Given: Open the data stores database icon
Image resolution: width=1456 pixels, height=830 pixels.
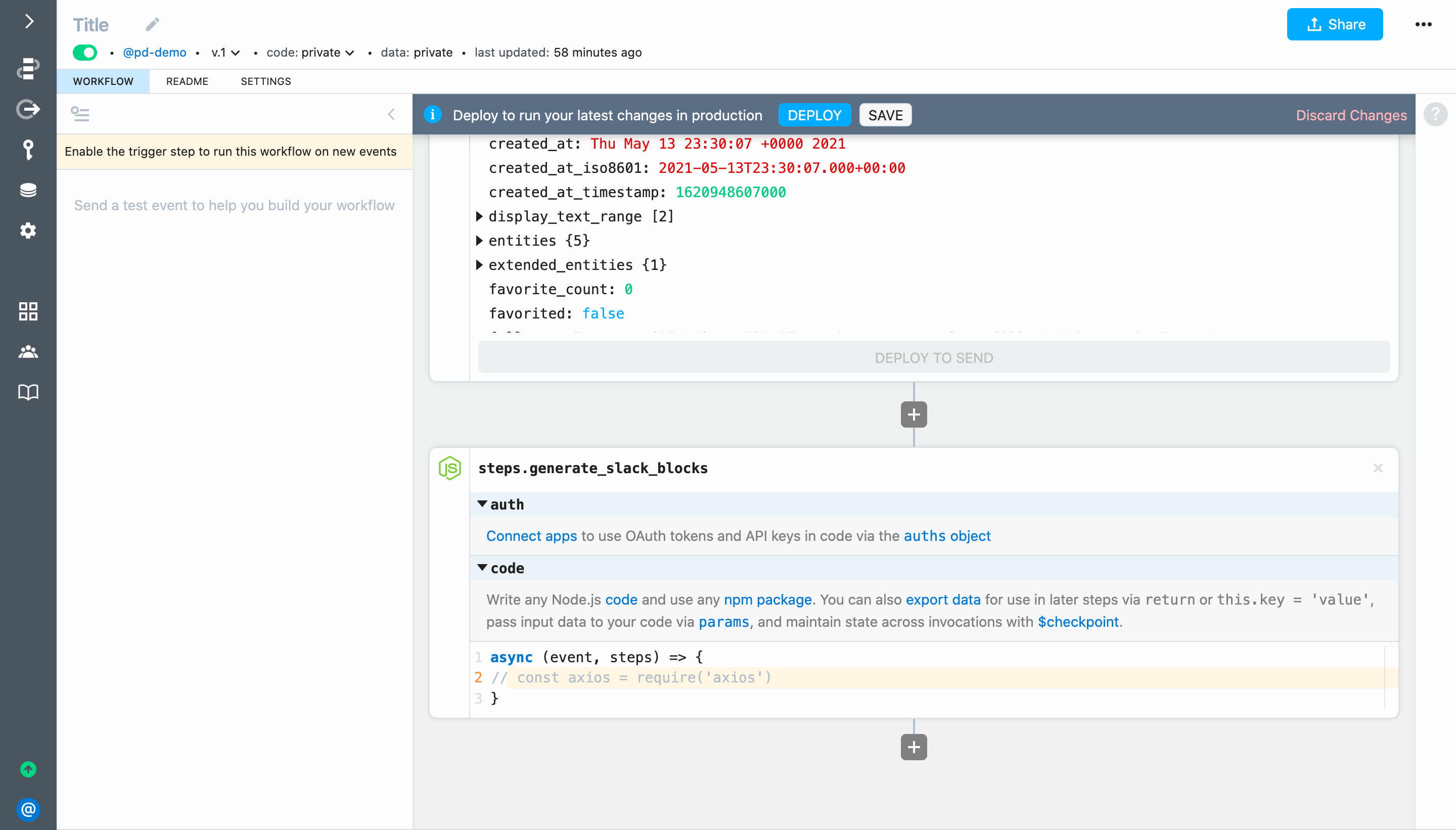Looking at the screenshot, I should (x=28, y=190).
